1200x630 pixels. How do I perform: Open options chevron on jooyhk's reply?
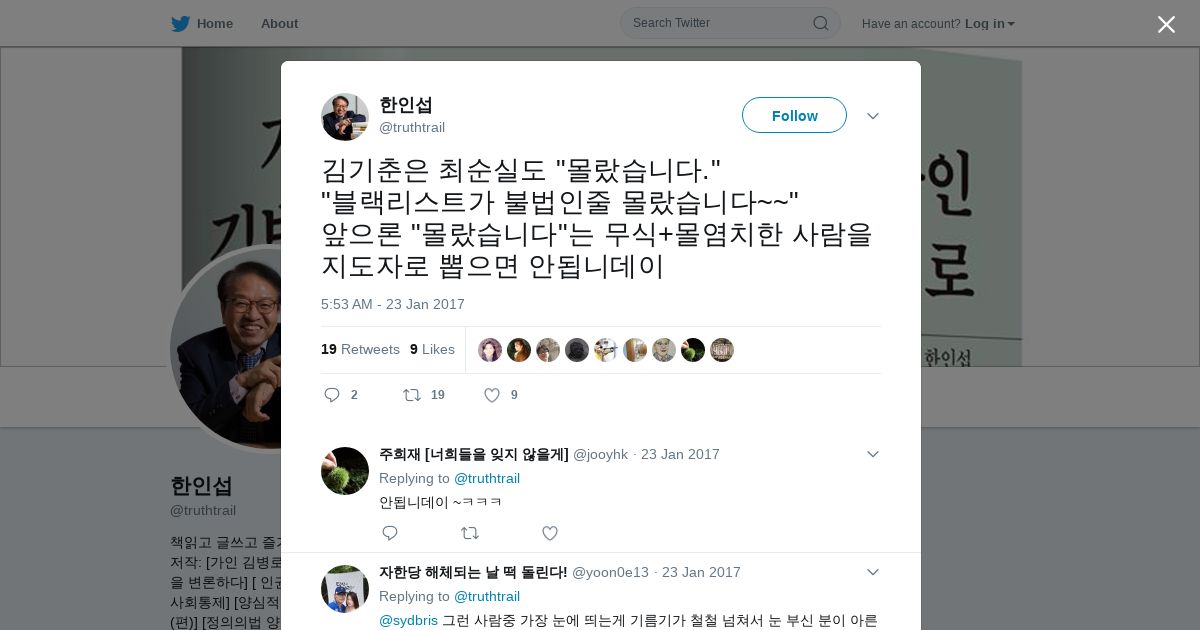(873, 454)
